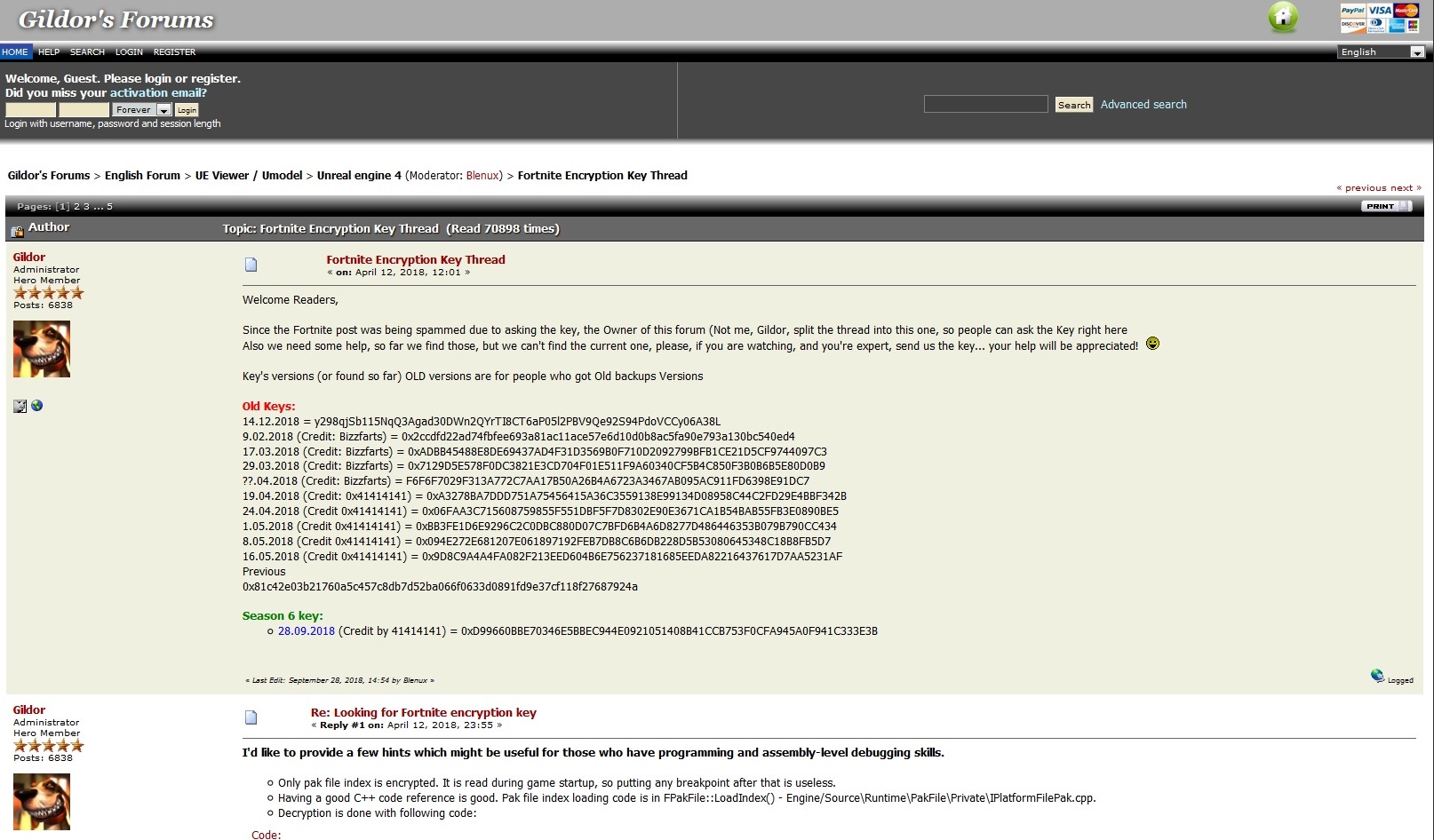This screenshot has height=840, width=1434.
Task: Expand the Forever session length dropdown
Action: click(142, 109)
